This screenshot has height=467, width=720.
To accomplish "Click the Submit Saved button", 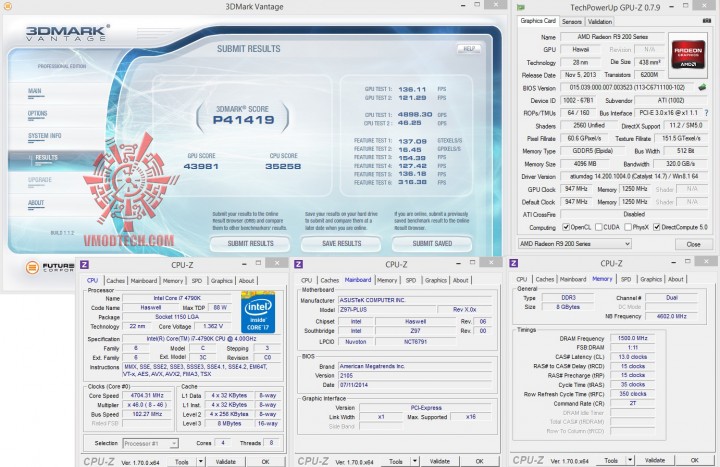I will (432, 244).
